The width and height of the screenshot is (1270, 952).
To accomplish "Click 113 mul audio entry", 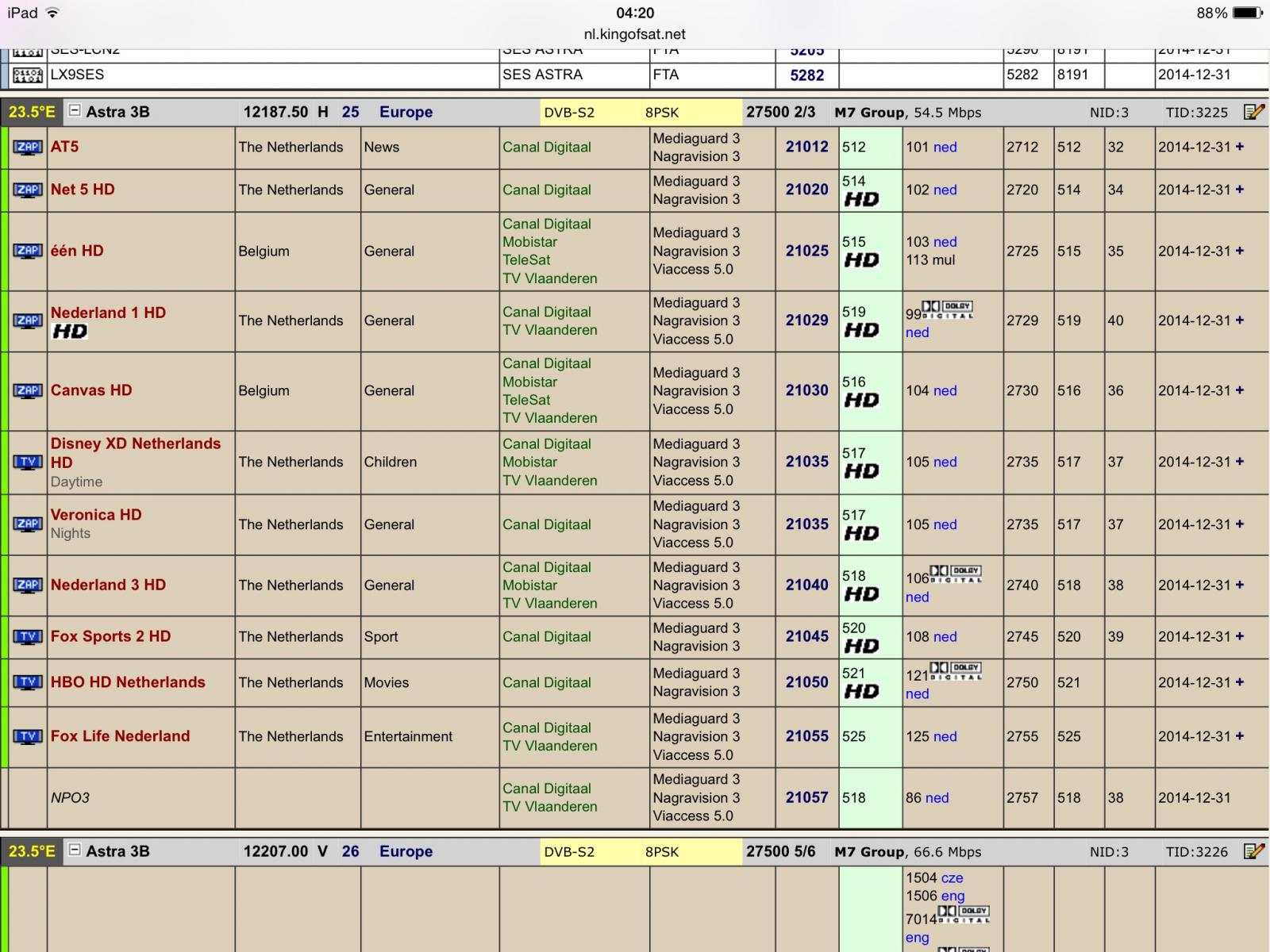I will [930, 259].
